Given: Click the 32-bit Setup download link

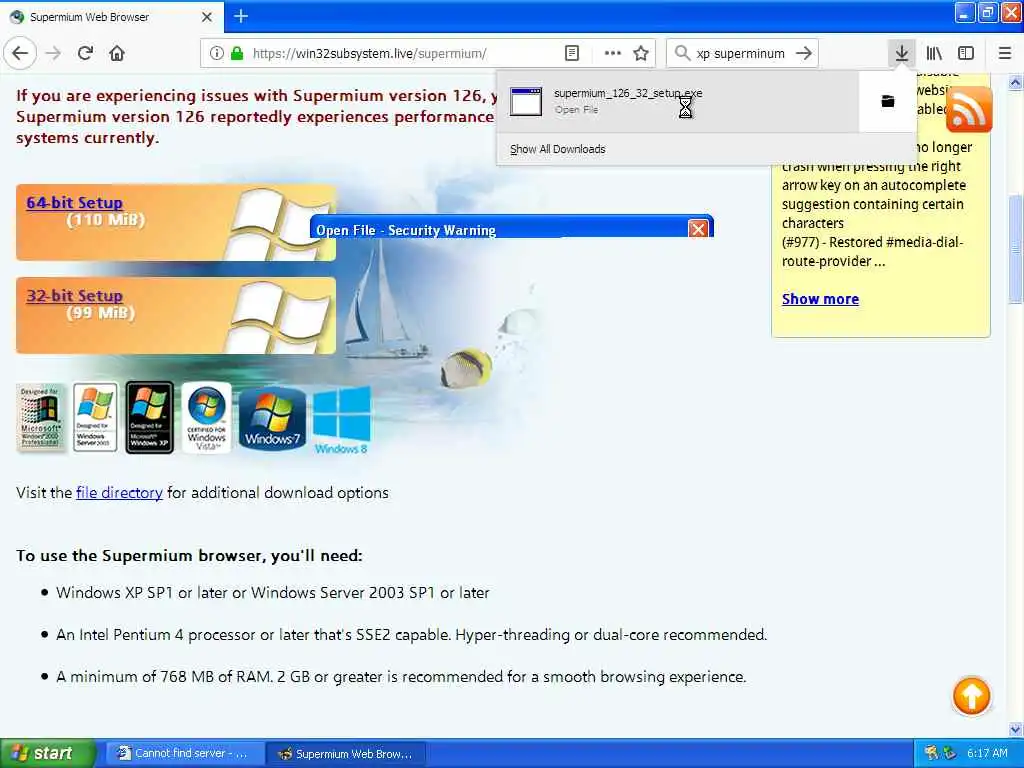Looking at the screenshot, I should (x=74, y=295).
